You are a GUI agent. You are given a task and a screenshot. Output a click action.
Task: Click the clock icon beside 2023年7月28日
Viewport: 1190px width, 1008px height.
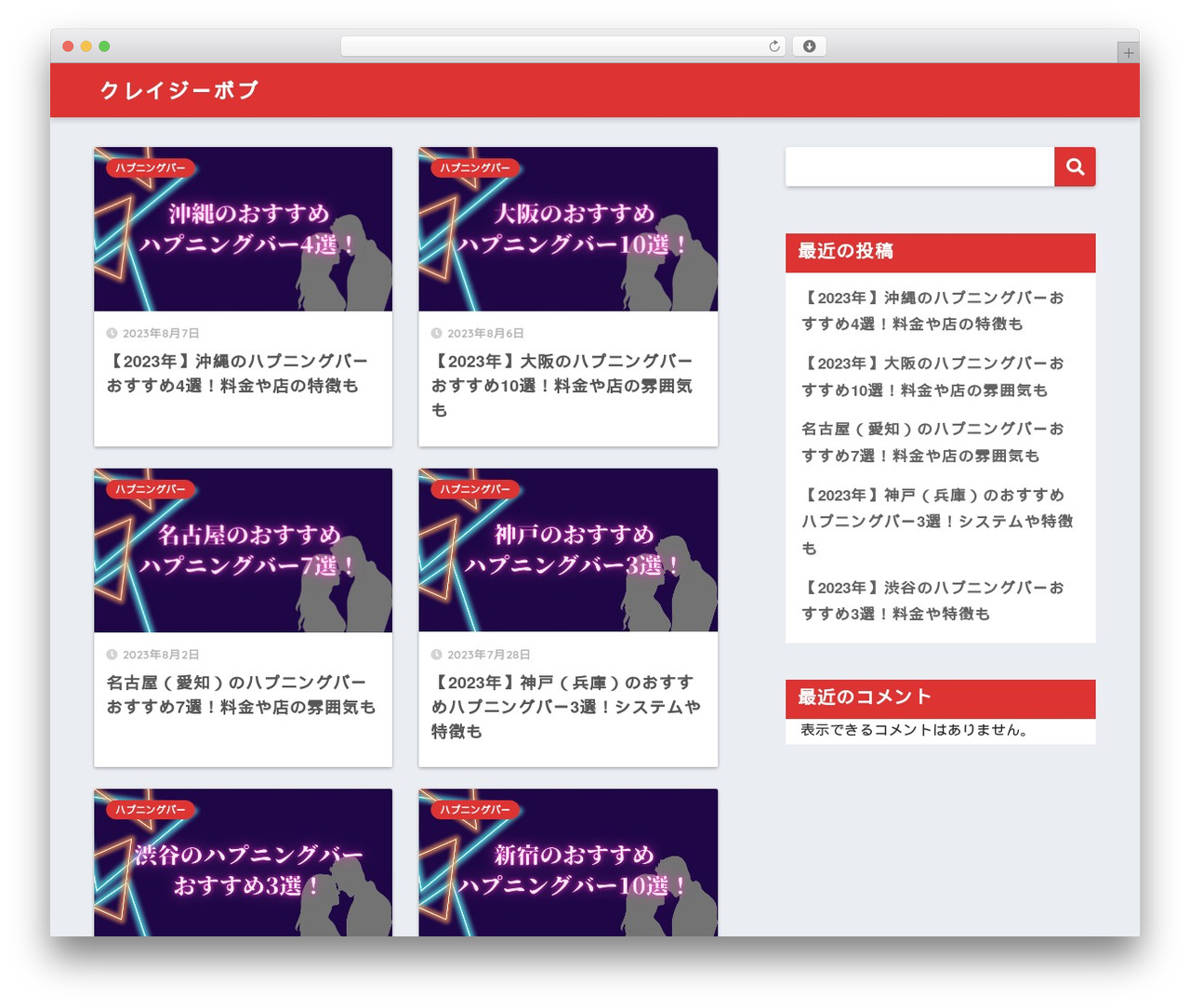(436, 655)
